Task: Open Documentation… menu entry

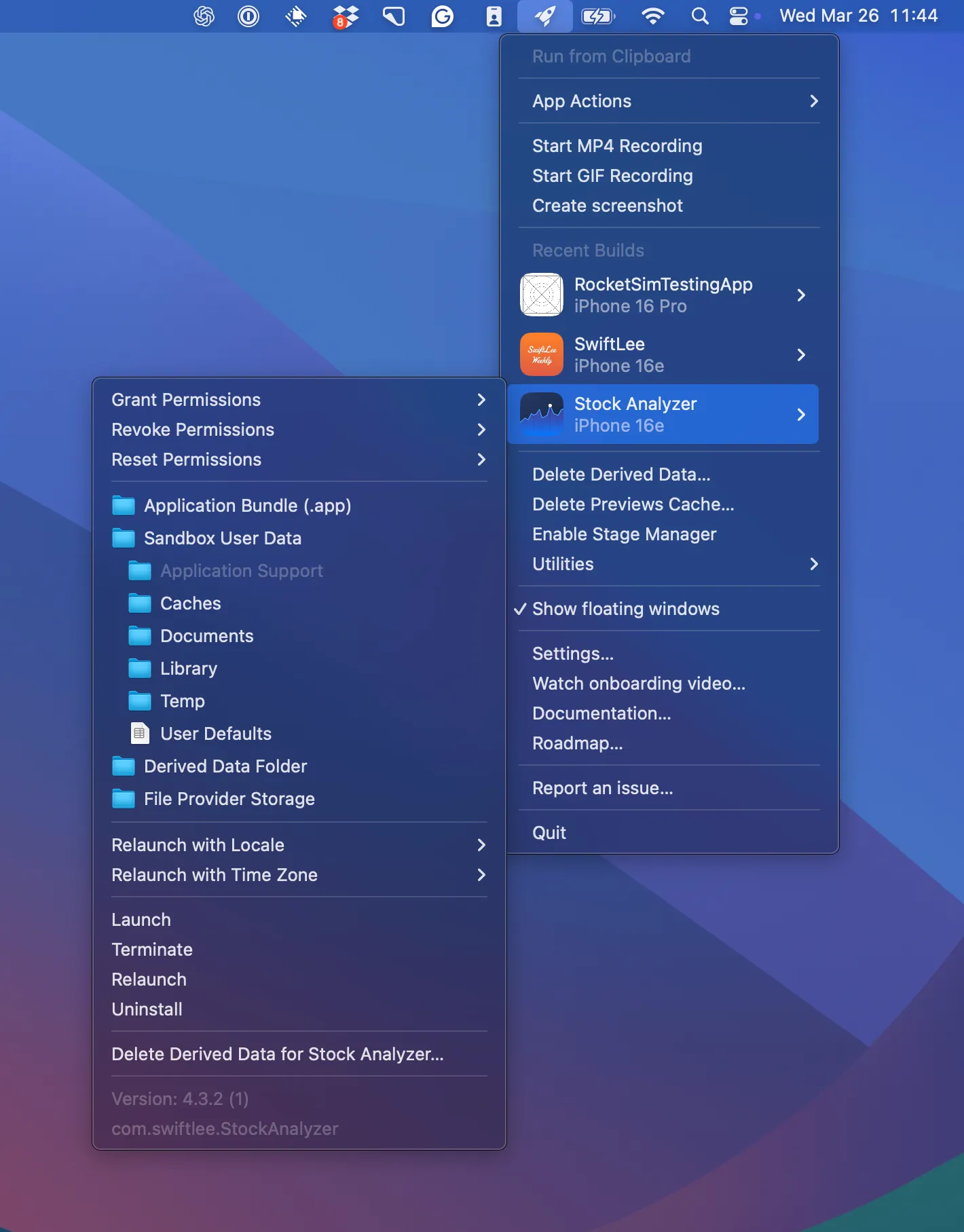Action: 601,713
